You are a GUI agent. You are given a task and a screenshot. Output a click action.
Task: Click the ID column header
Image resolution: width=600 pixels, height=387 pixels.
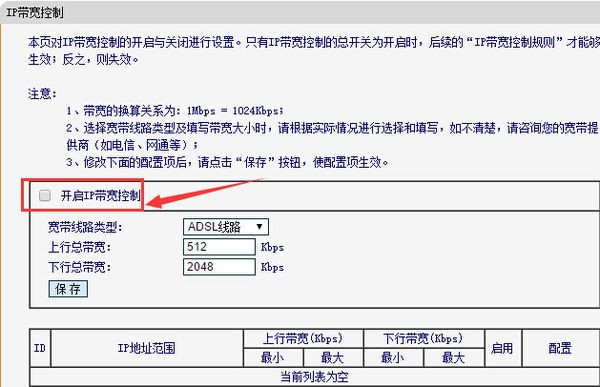pyautogui.click(x=40, y=348)
